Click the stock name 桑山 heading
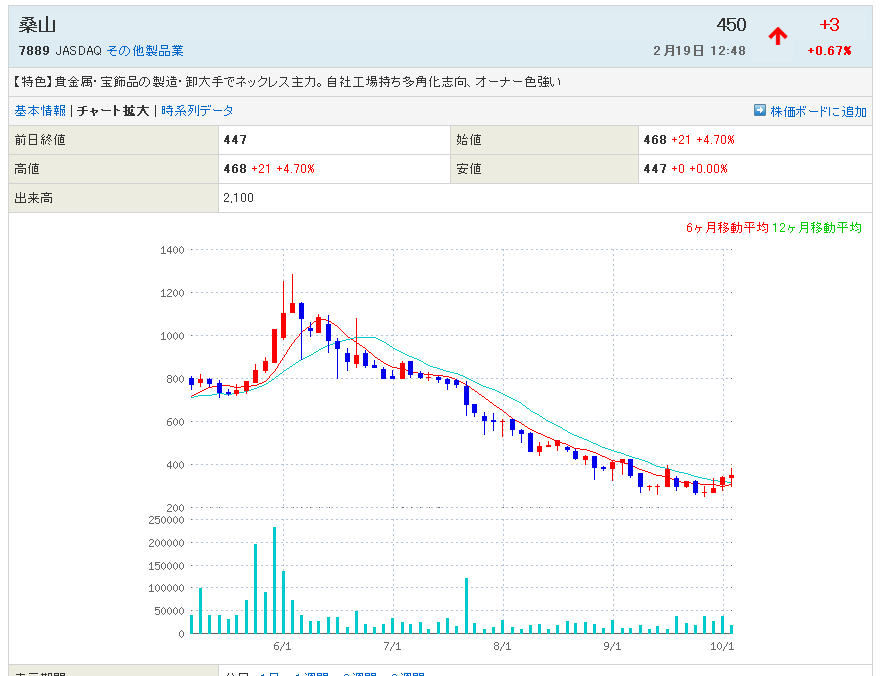Screen dimensions: 884x676 click(36, 25)
